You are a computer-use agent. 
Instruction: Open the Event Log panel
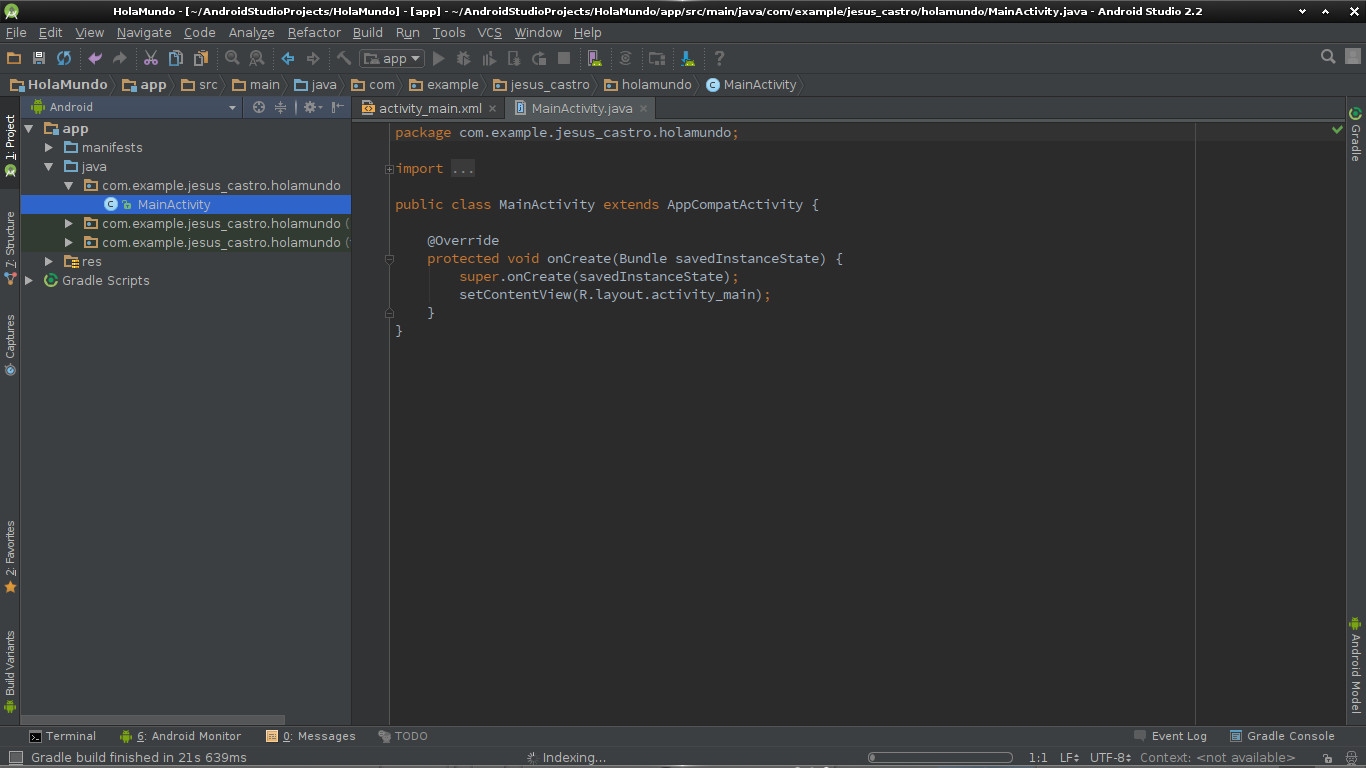click(1170, 736)
